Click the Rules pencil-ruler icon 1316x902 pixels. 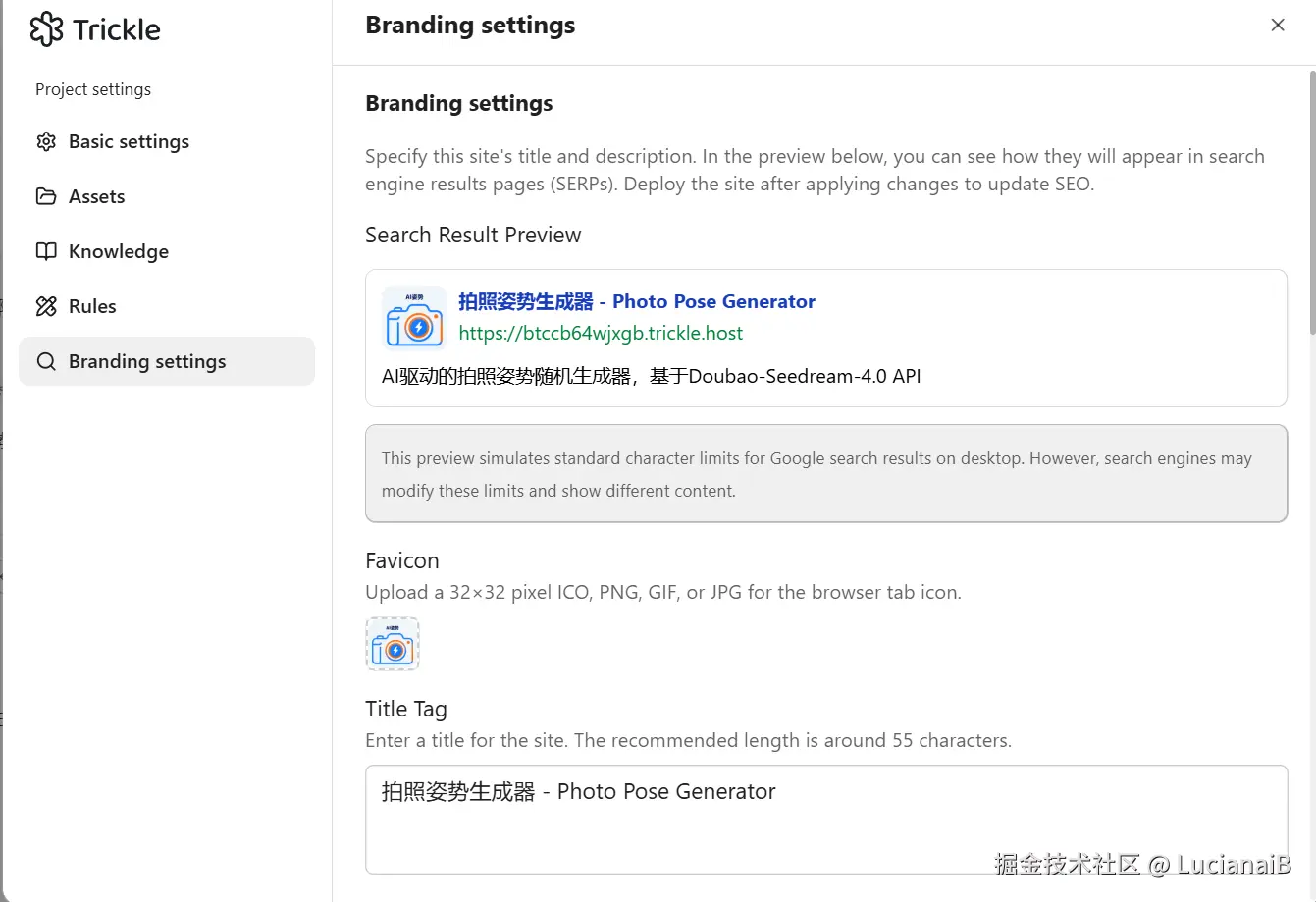[x=46, y=306]
